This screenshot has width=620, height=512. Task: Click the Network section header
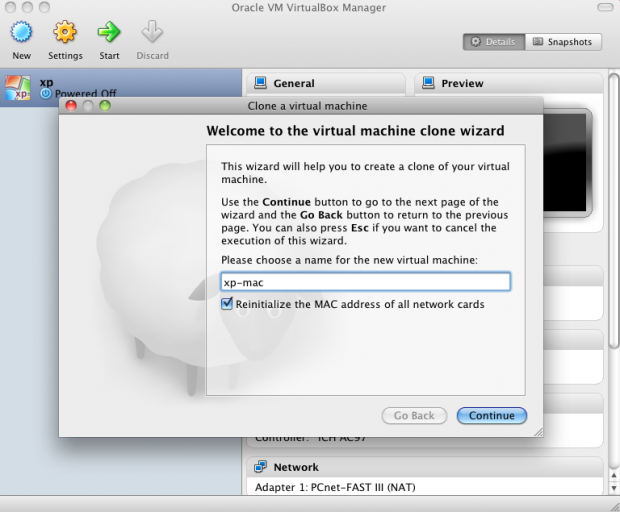425,467
